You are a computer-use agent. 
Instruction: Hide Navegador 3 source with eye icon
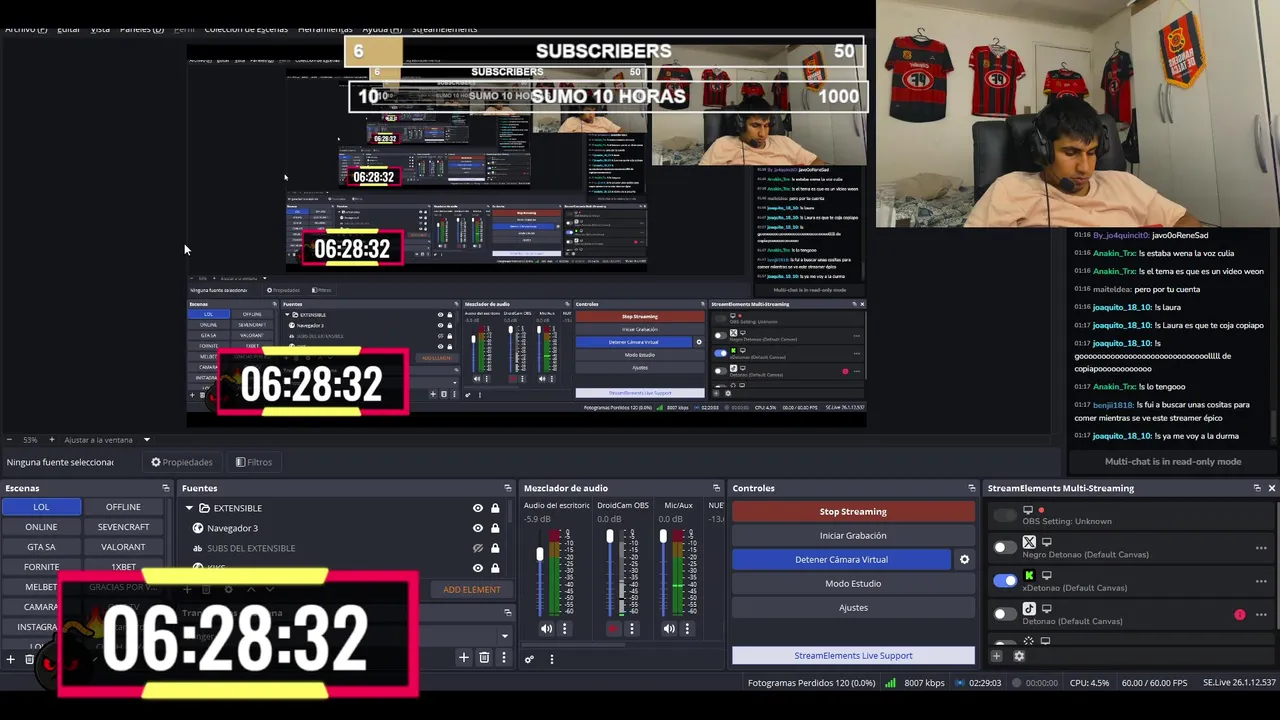[477, 528]
